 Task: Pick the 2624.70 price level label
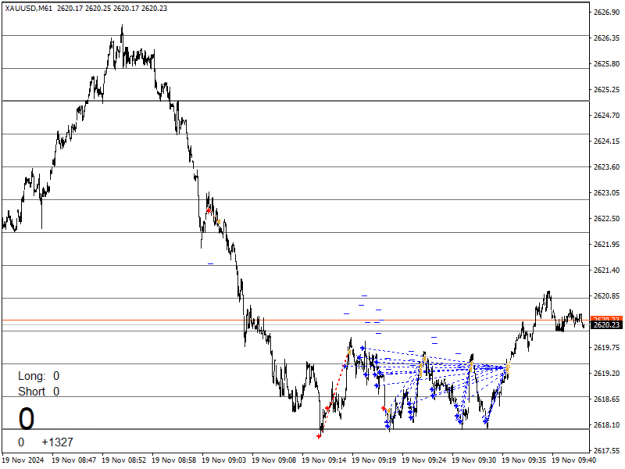(x=606, y=116)
